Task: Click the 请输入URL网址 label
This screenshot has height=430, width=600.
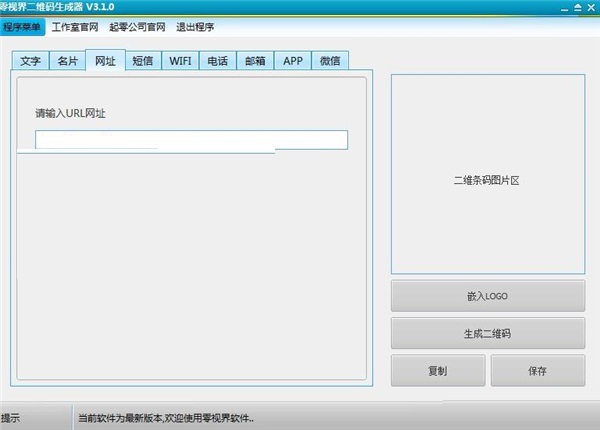Action: (70, 113)
